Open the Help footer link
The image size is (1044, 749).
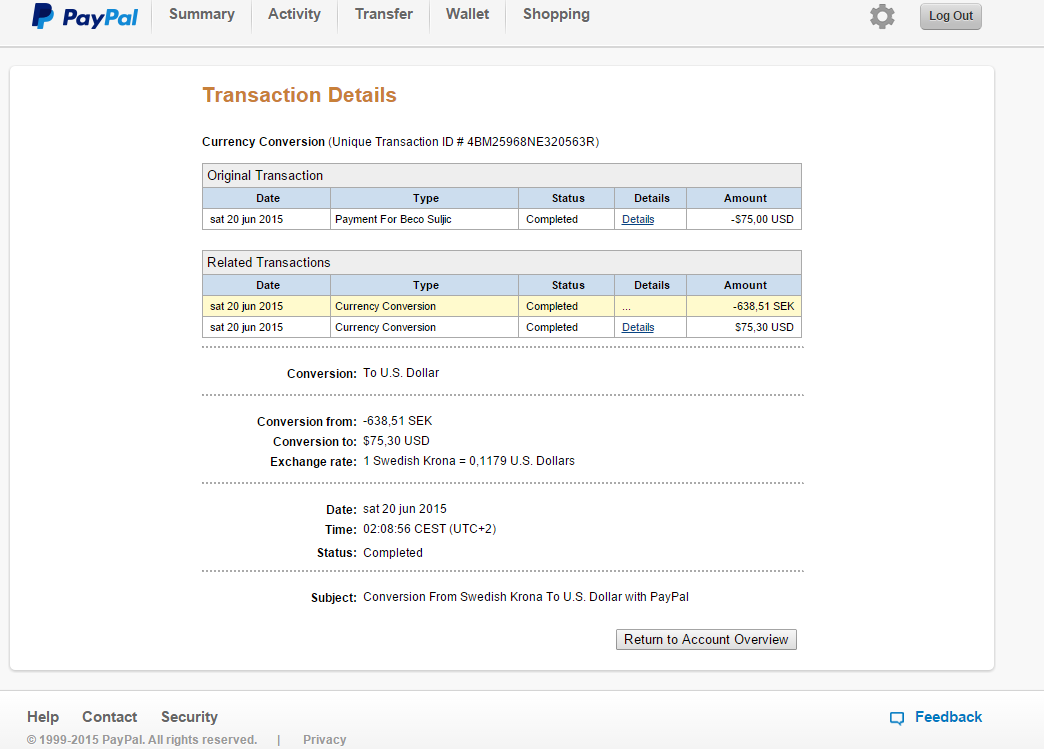[43, 717]
